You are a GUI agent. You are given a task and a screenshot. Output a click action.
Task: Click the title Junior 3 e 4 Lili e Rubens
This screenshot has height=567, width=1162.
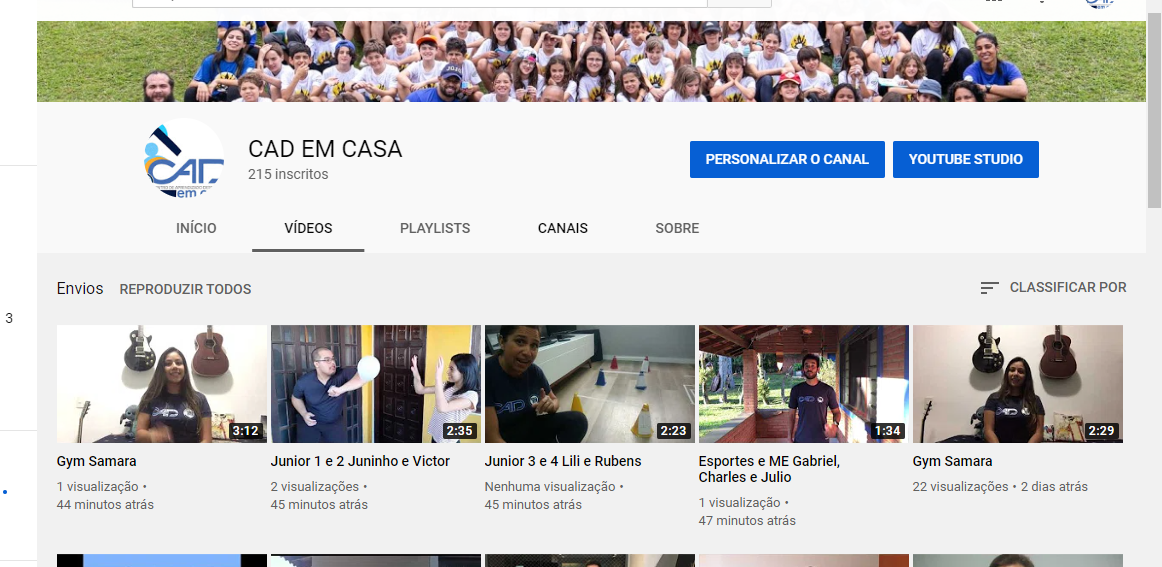[x=563, y=462]
